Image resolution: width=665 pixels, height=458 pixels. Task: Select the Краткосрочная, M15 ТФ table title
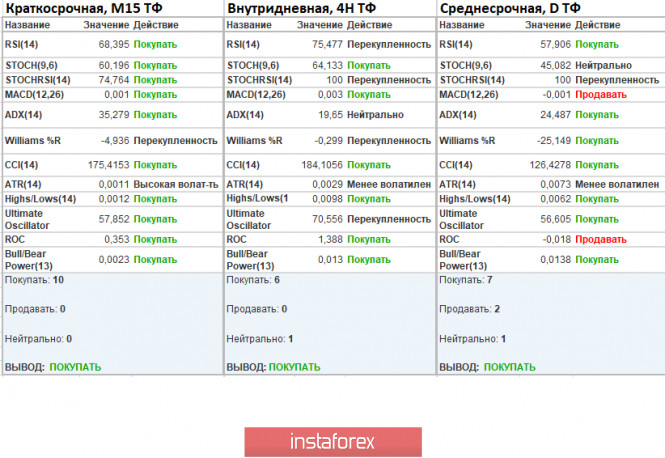click(x=84, y=8)
